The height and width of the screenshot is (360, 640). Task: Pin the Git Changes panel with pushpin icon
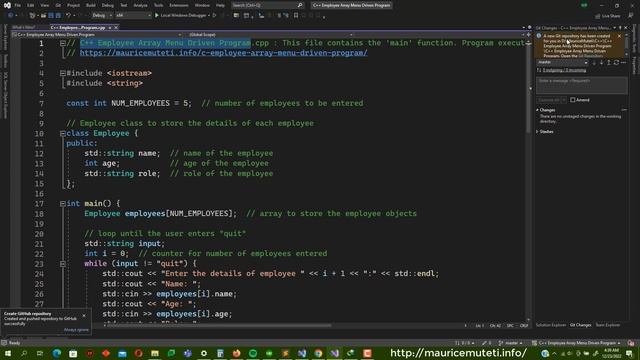click(620, 28)
